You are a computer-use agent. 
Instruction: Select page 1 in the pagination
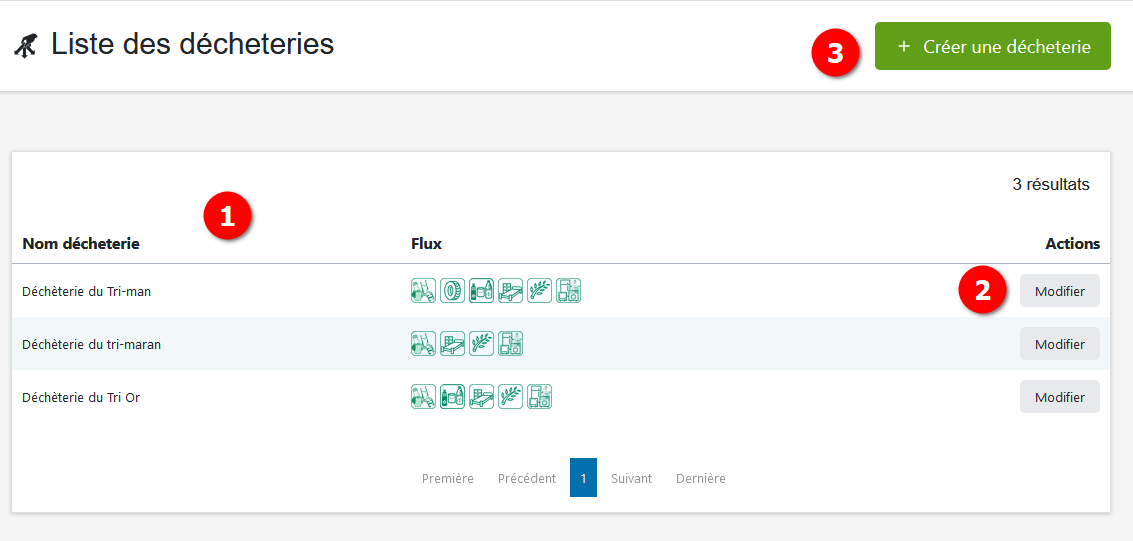click(583, 478)
